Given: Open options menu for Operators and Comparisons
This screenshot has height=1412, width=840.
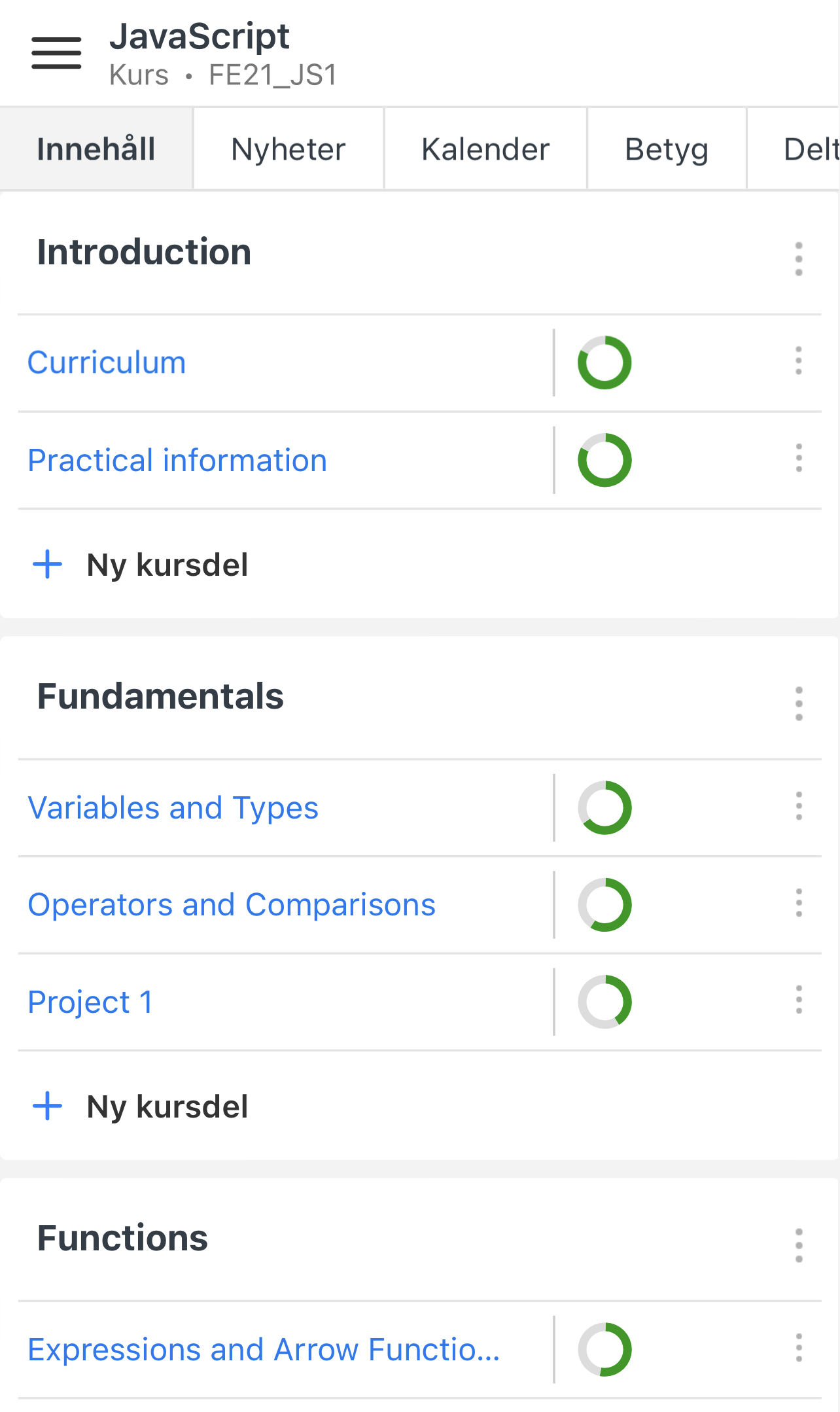Looking at the screenshot, I should (798, 903).
